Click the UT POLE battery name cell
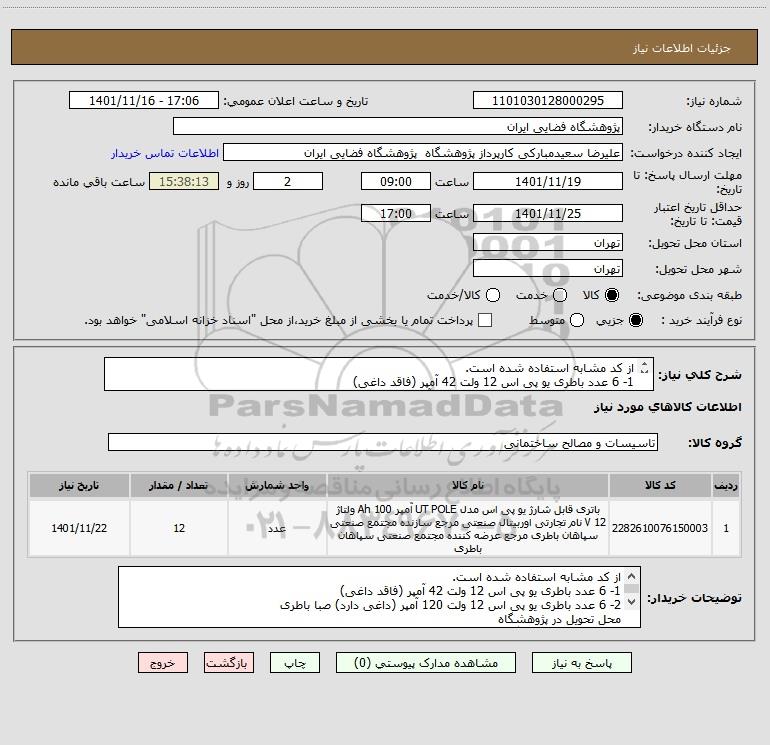This screenshot has height=745, width=770. click(x=468, y=528)
